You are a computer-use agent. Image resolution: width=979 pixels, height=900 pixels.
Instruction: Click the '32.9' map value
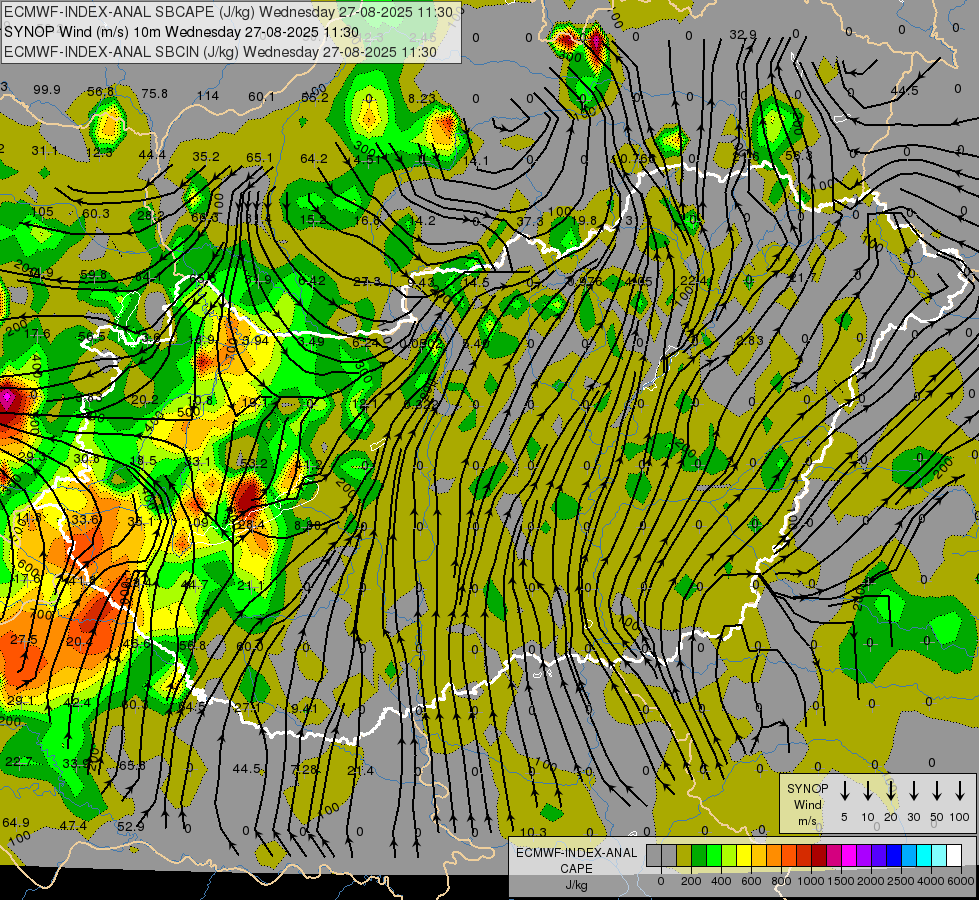click(743, 34)
